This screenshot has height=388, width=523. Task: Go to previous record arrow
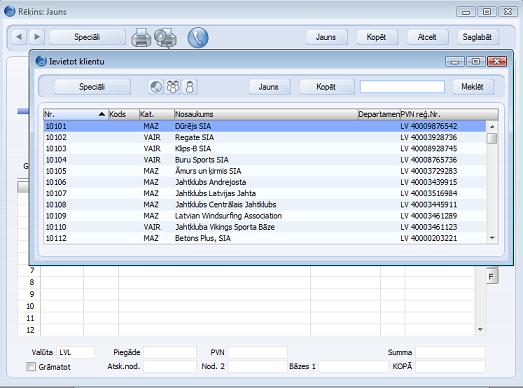click(19, 37)
